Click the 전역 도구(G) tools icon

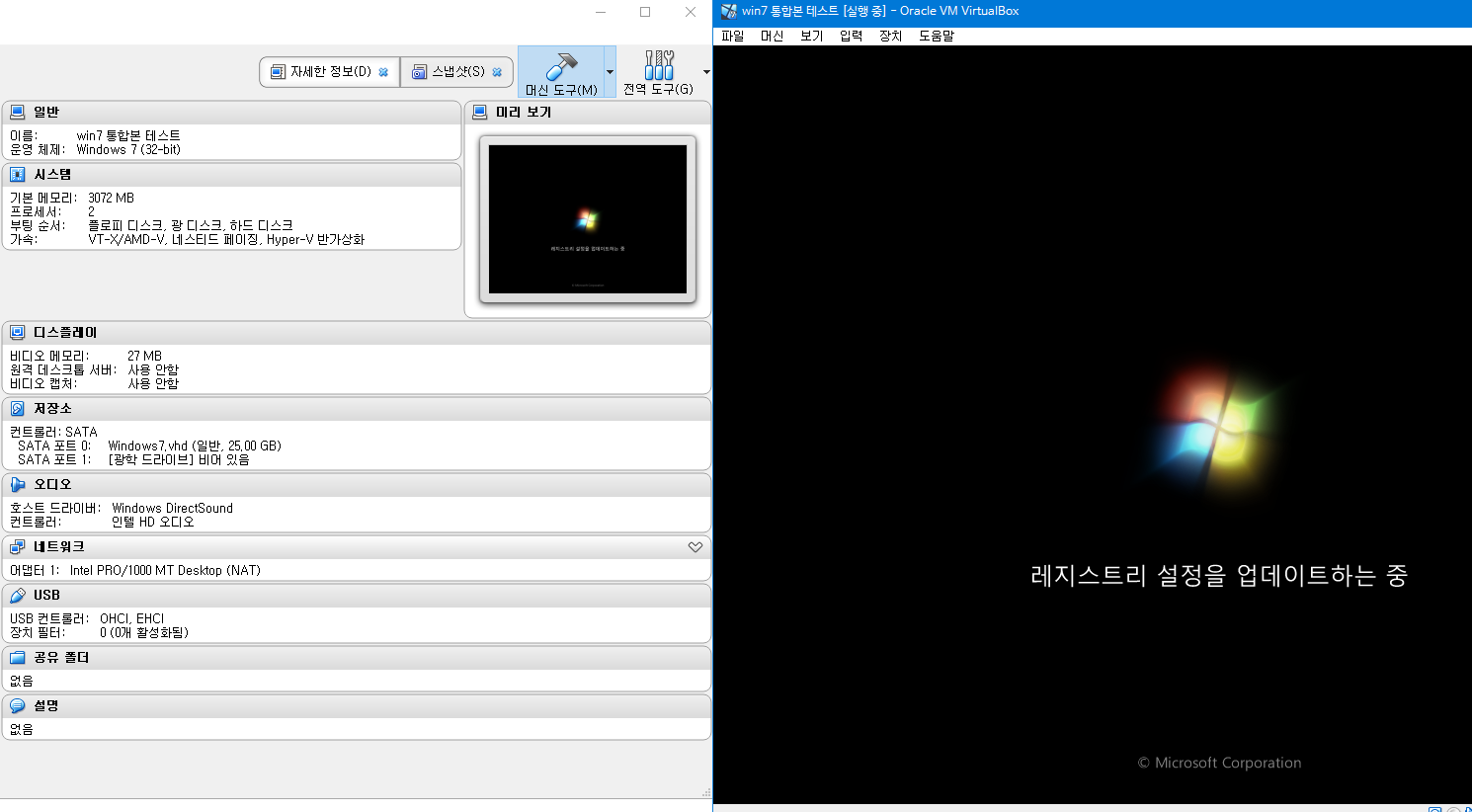(659, 65)
